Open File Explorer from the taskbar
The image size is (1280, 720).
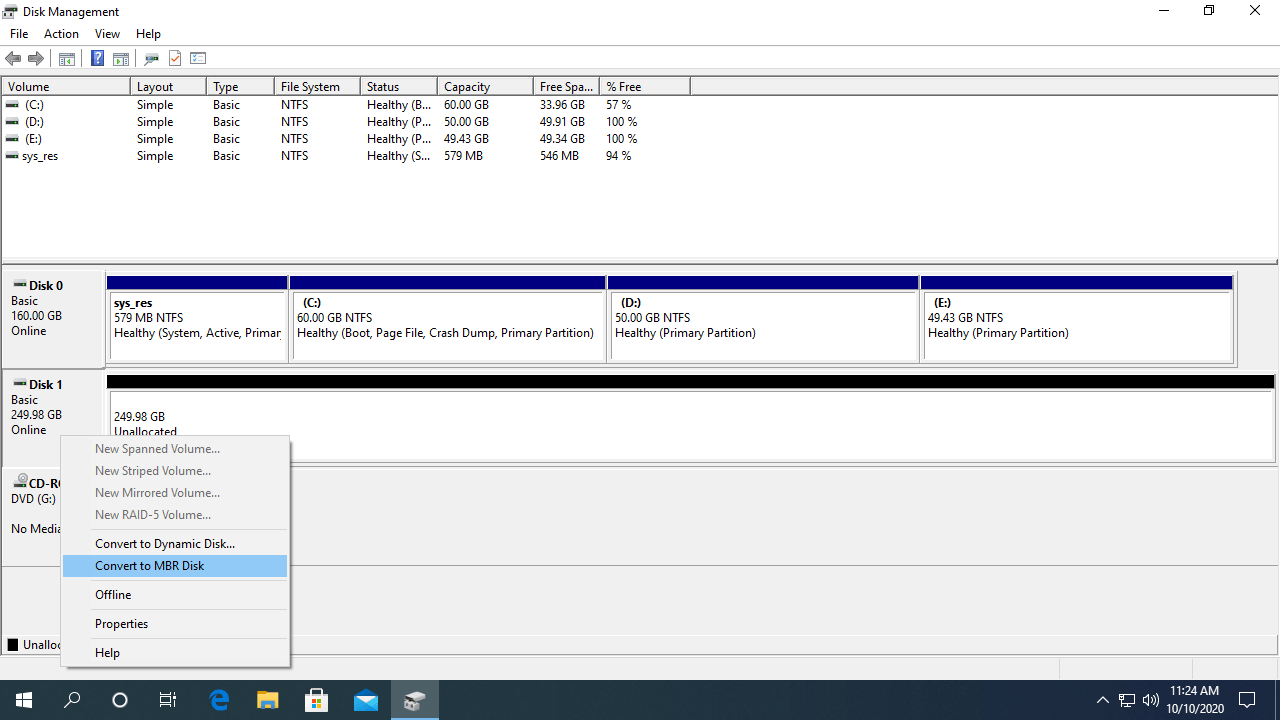(267, 700)
